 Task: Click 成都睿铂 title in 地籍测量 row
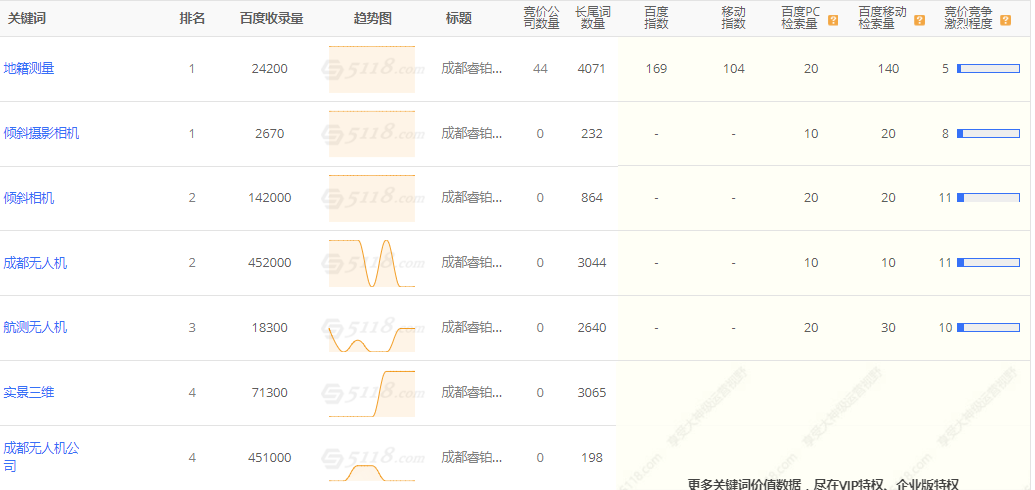pyautogui.click(x=472, y=69)
